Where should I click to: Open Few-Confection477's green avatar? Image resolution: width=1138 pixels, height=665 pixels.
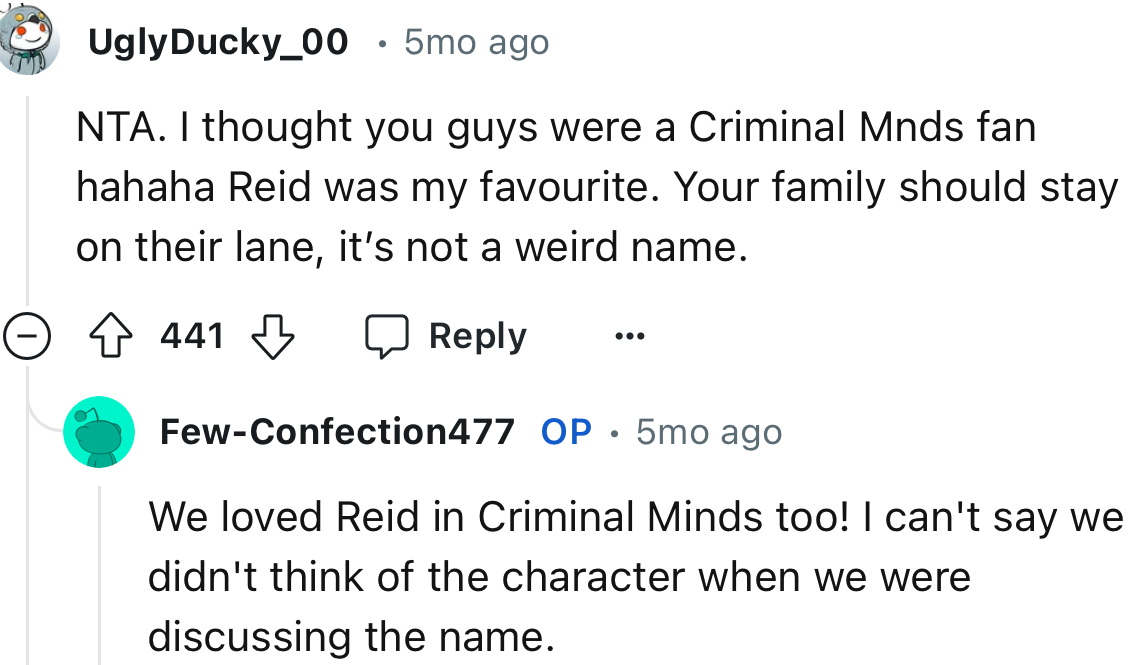click(x=98, y=431)
